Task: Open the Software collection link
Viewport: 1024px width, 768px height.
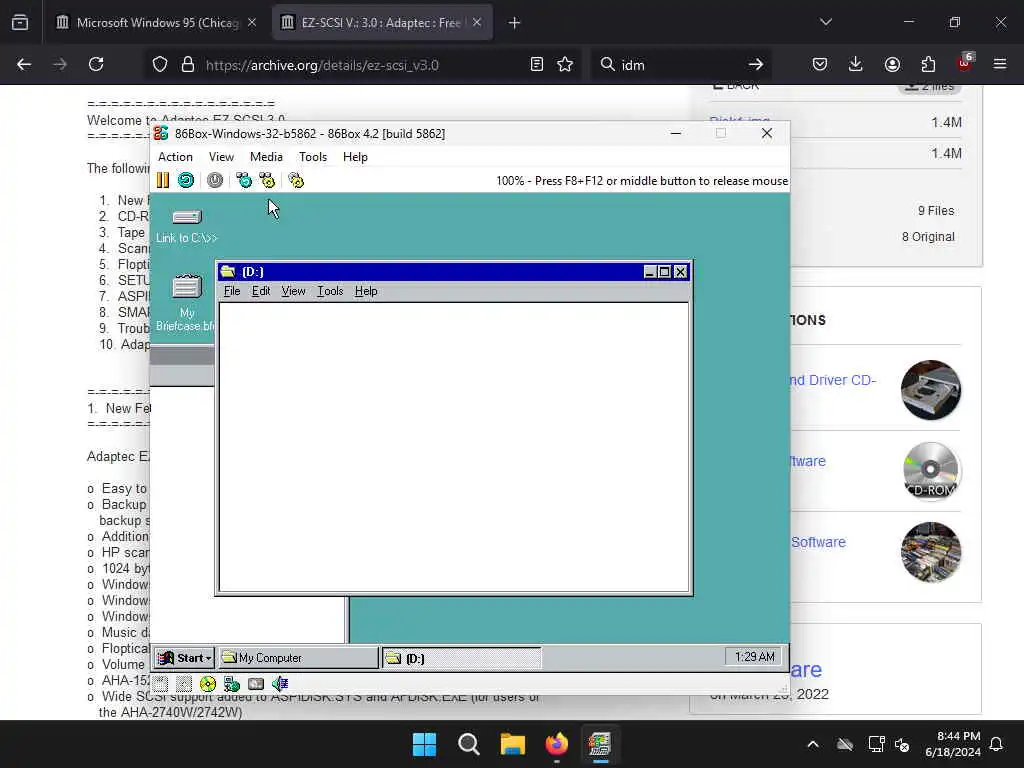Action: click(818, 542)
